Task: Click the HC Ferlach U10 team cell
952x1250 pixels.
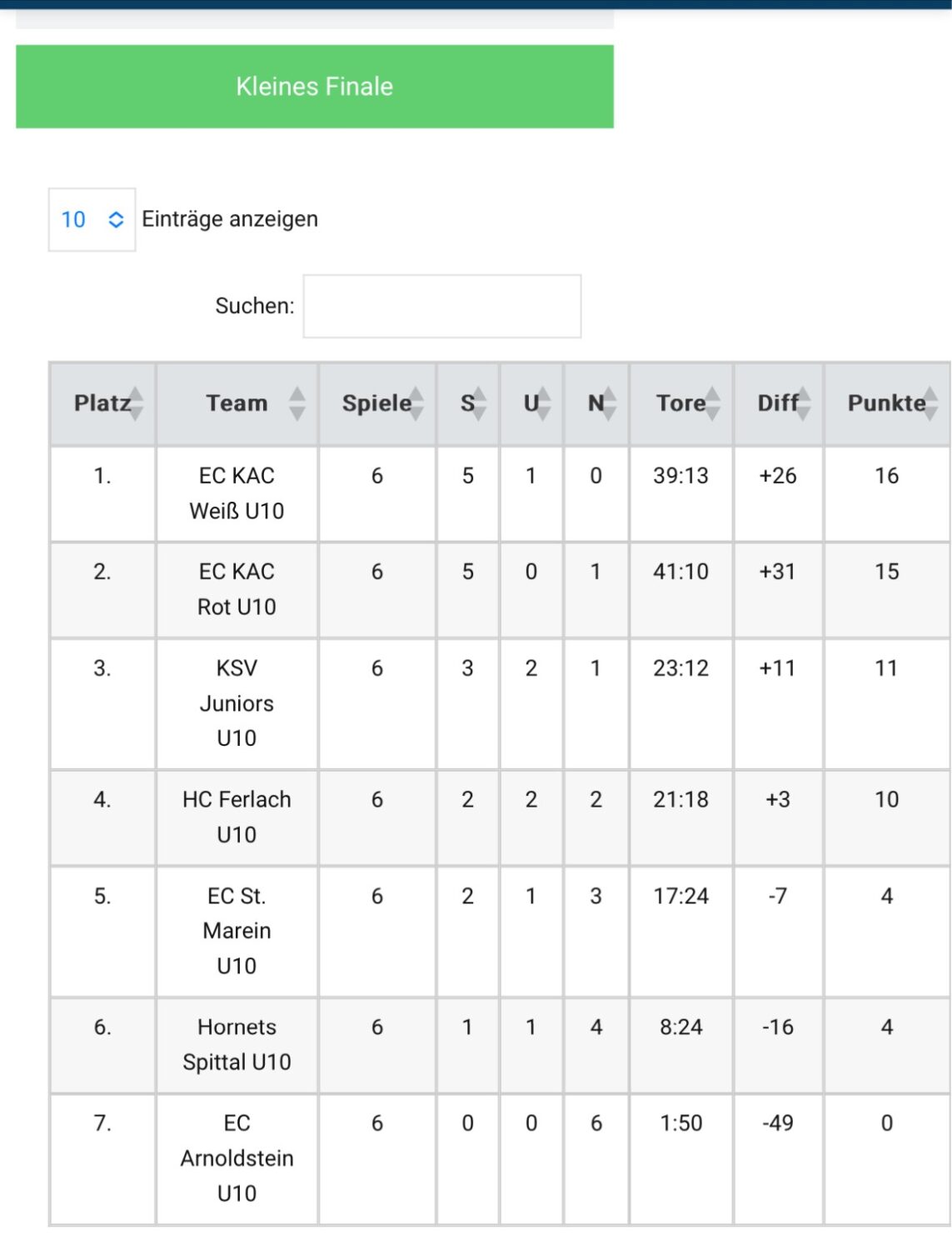Action: pos(237,818)
